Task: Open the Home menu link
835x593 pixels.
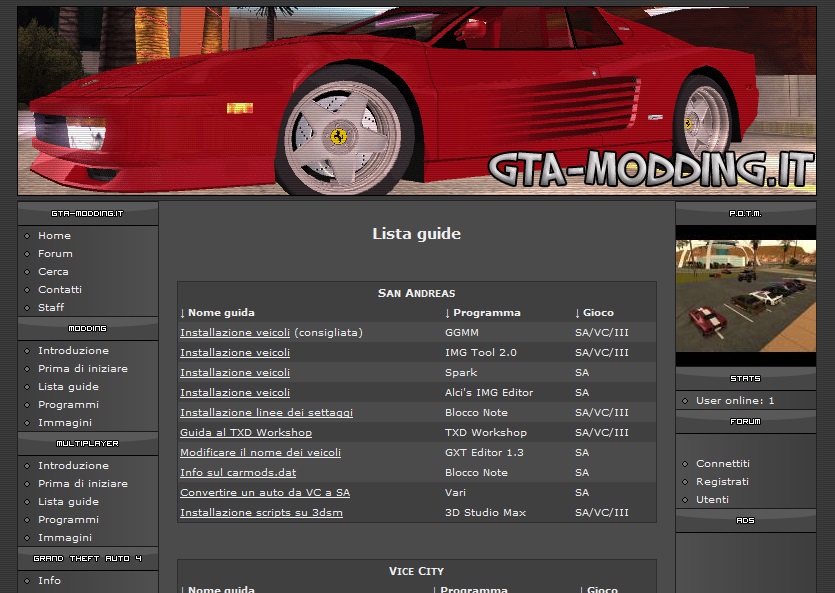Action: (54, 235)
